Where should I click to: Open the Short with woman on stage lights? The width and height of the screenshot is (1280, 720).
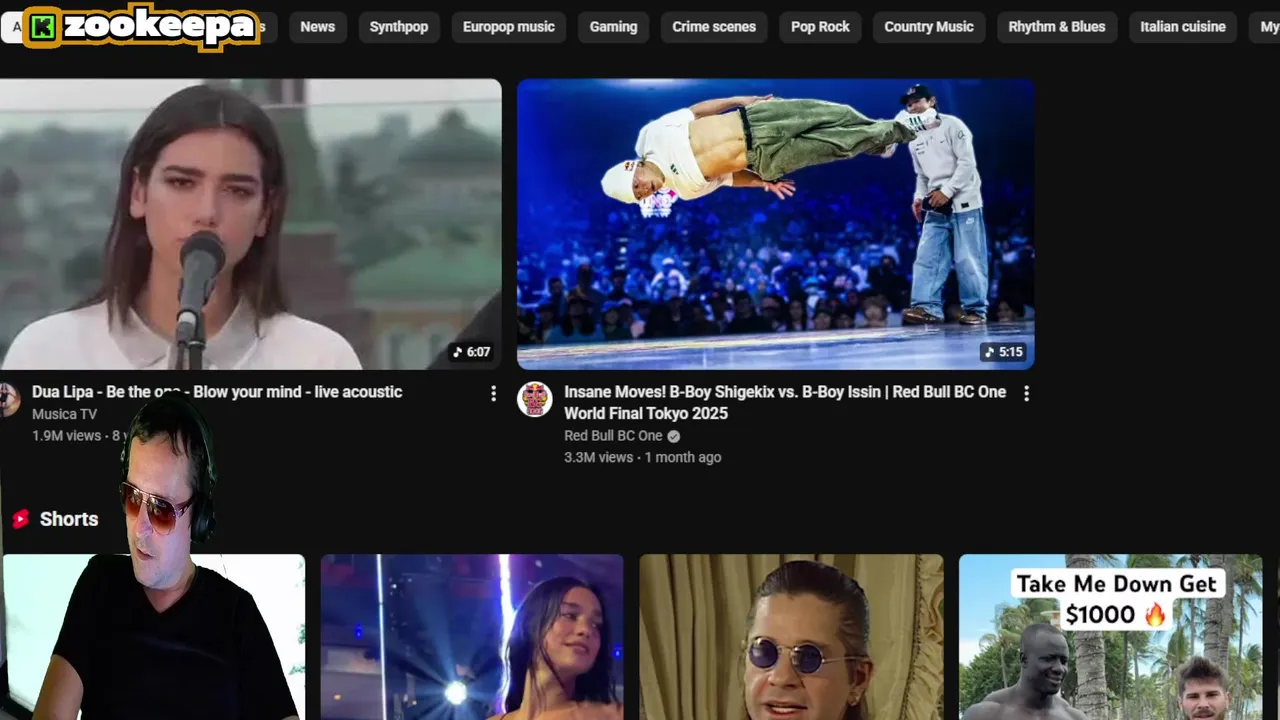click(x=472, y=637)
